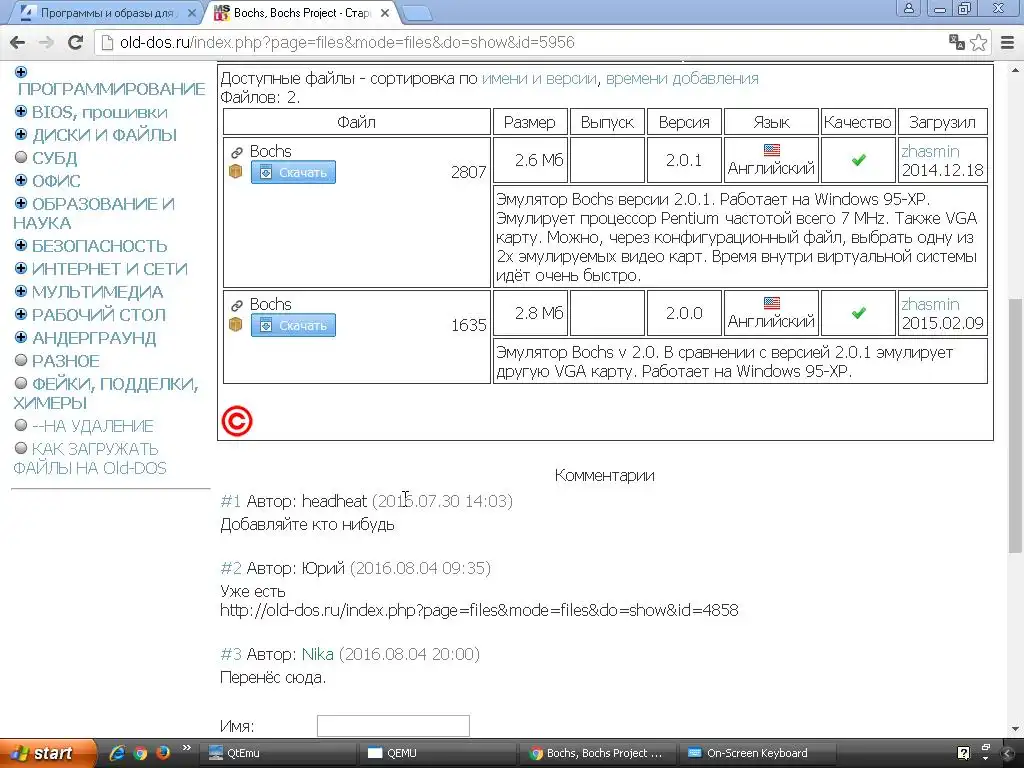Open the translate page icon in address bar

[x=957, y=42]
